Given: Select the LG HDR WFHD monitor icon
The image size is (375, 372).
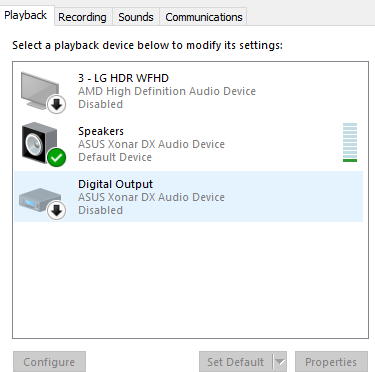Looking at the screenshot, I should [x=41, y=91].
